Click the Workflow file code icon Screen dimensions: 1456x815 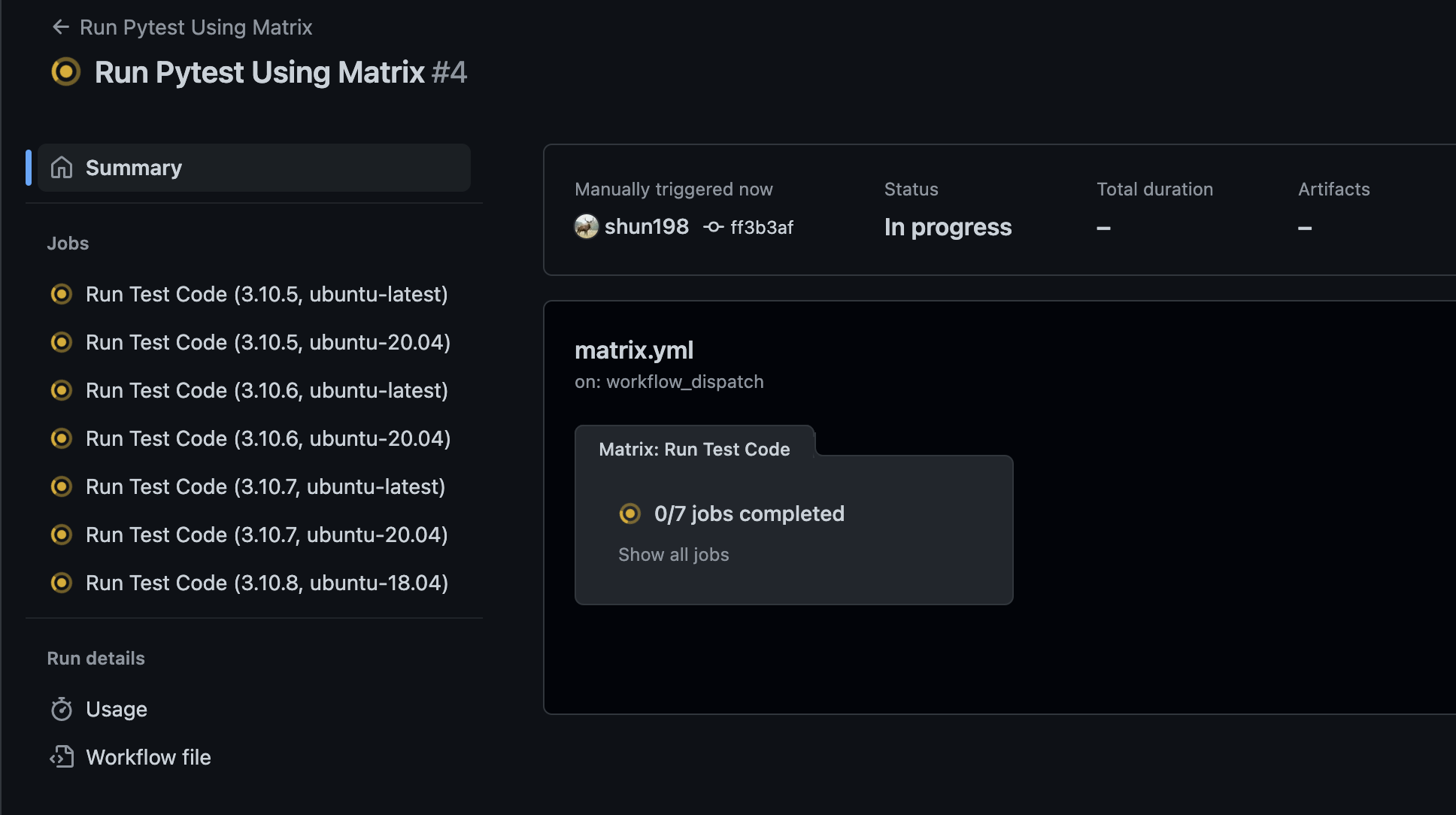[x=62, y=757]
